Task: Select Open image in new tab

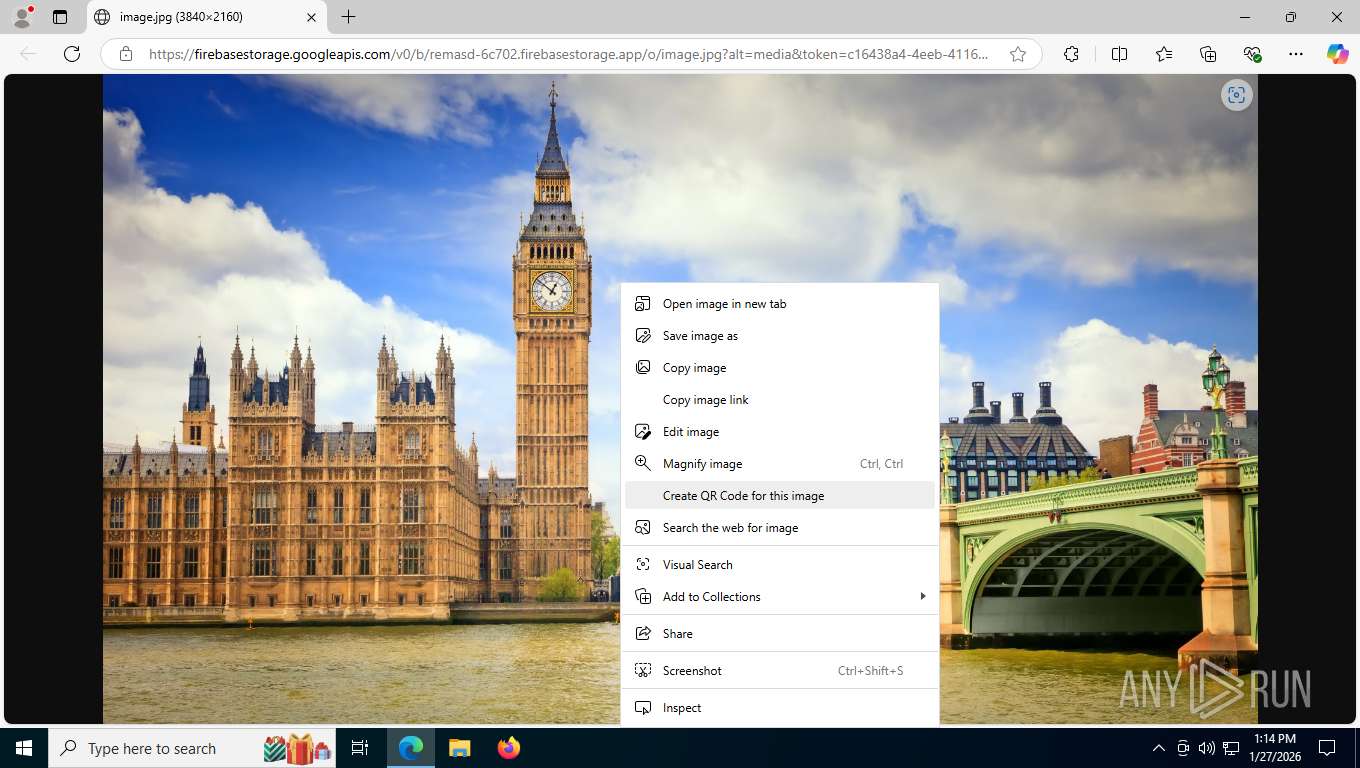Action: [x=780, y=304]
